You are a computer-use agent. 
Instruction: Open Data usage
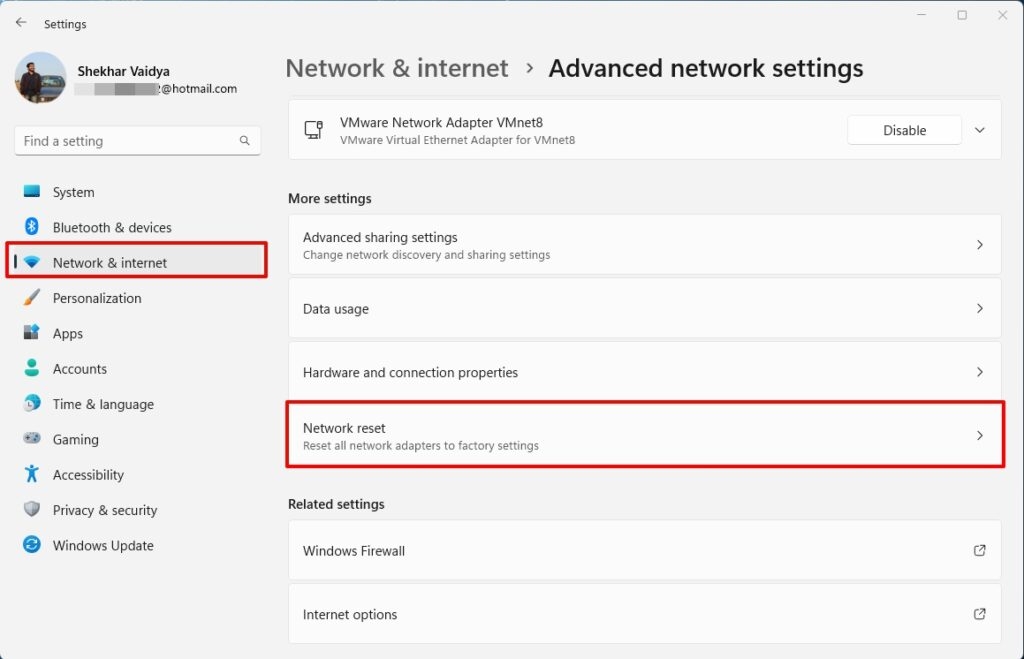[645, 308]
